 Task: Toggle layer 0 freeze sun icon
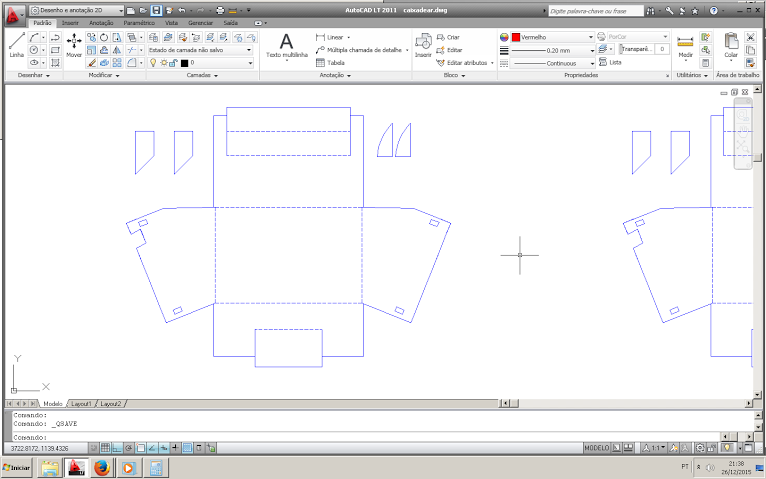click(164, 62)
